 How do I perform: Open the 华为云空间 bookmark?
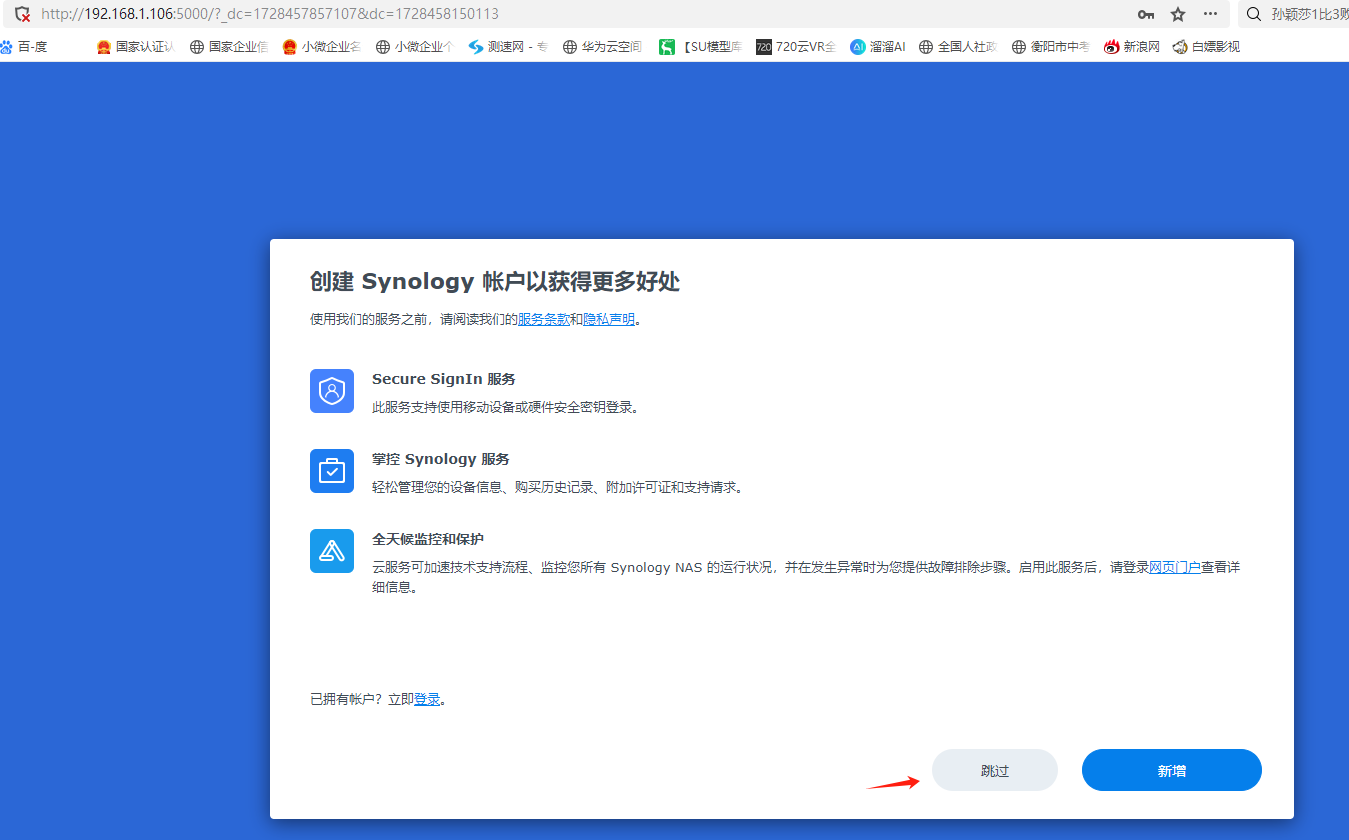point(602,46)
